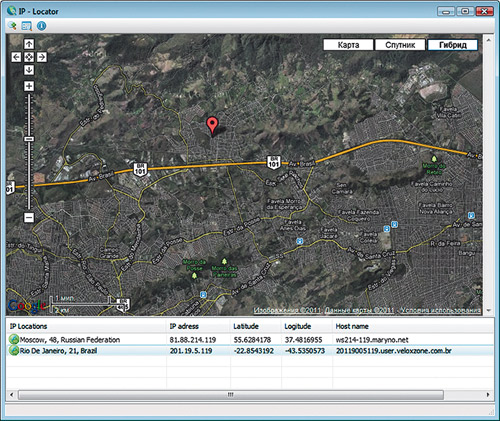Screen dimensions: 500x421
Task: Click the horizontal scrollbar left arrow
Action: click(11, 395)
